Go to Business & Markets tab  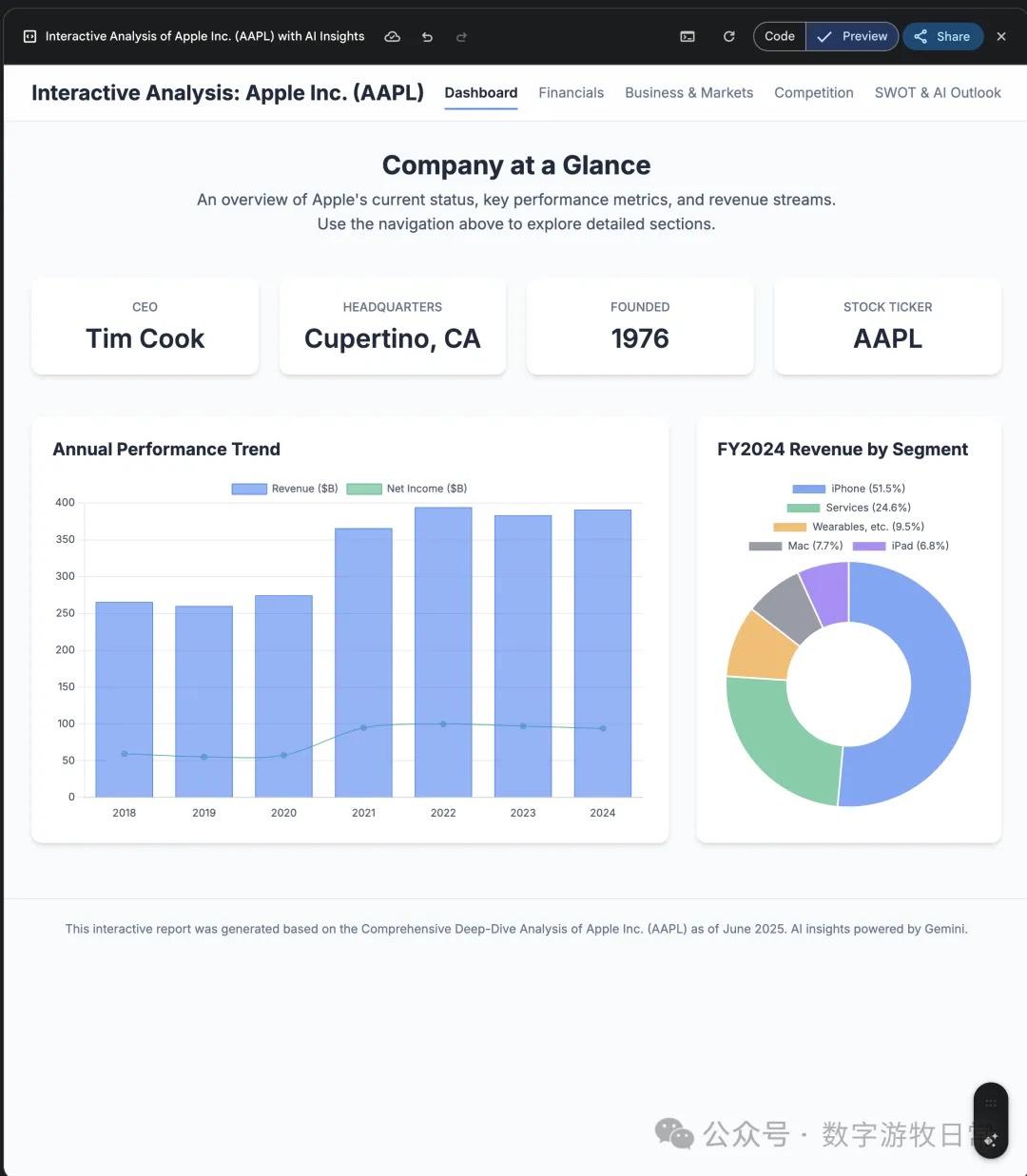point(688,92)
